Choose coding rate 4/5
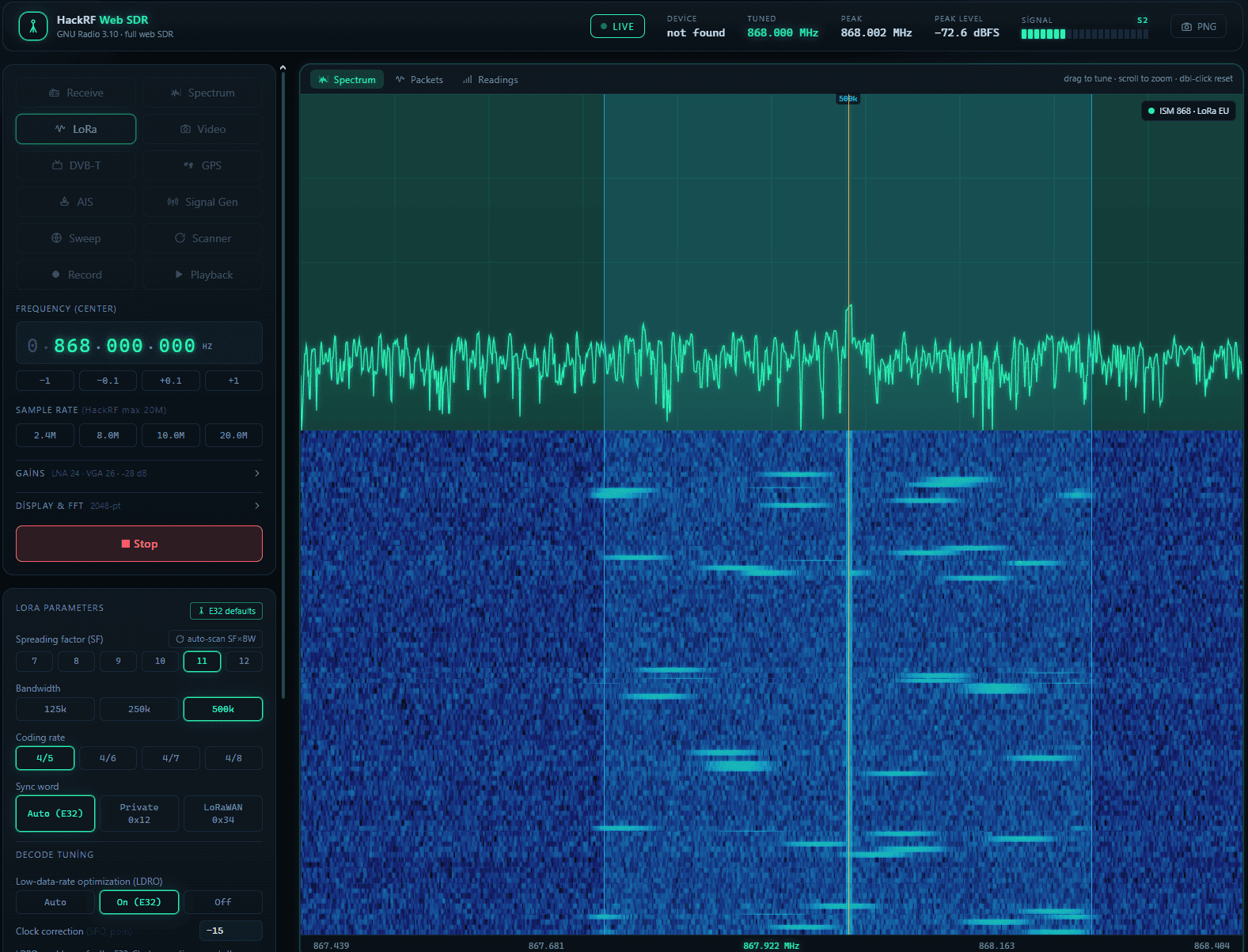 pos(45,758)
